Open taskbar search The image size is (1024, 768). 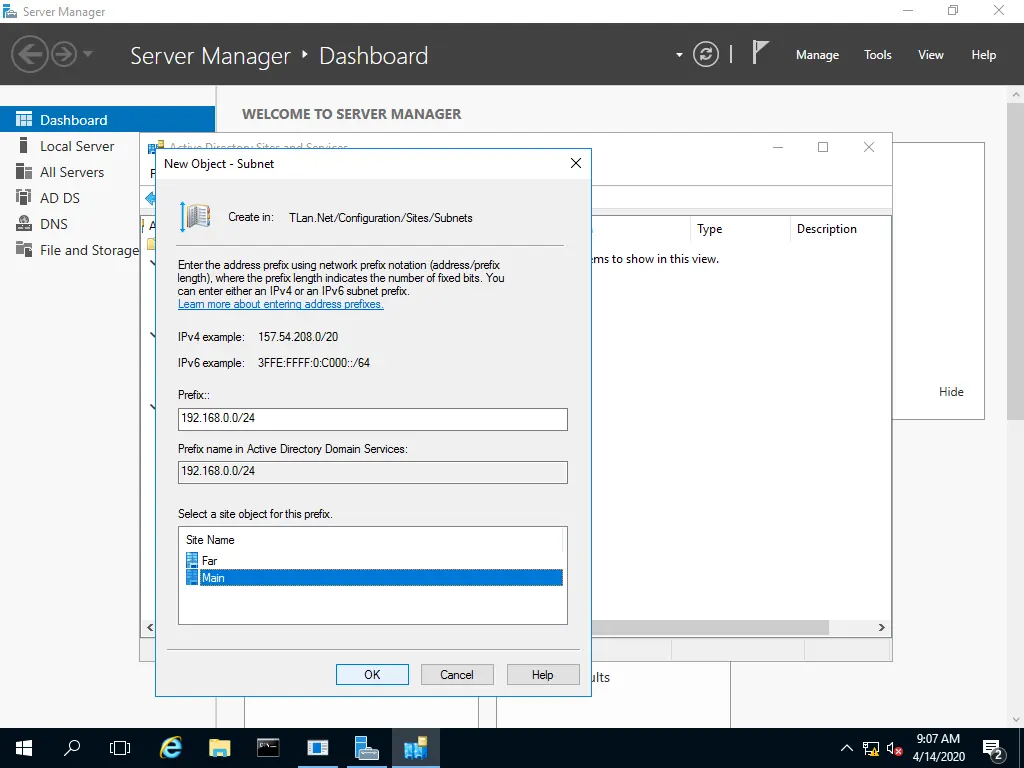coord(72,748)
